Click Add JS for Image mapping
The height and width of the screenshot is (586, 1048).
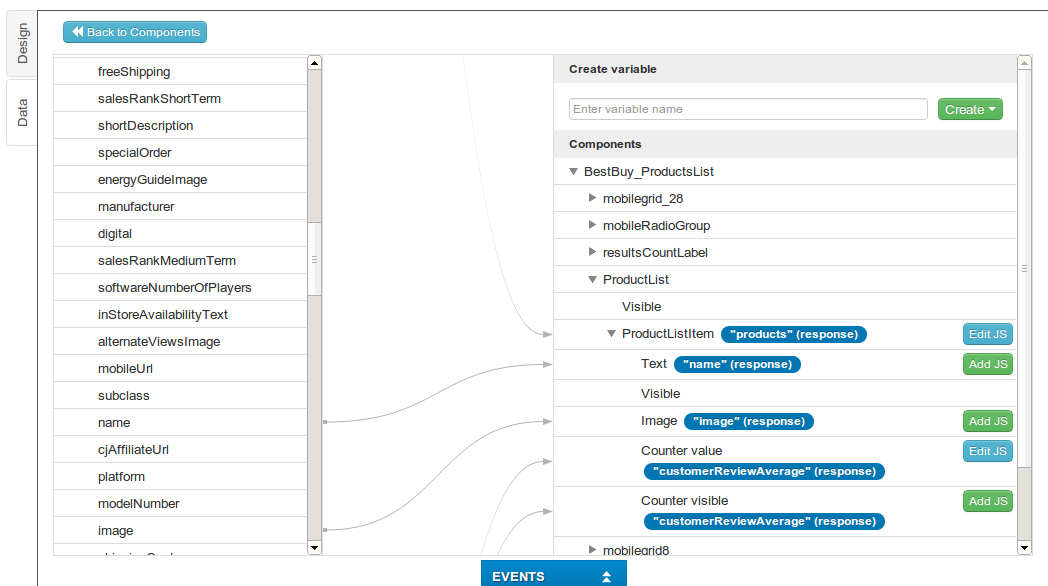coord(988,421)
